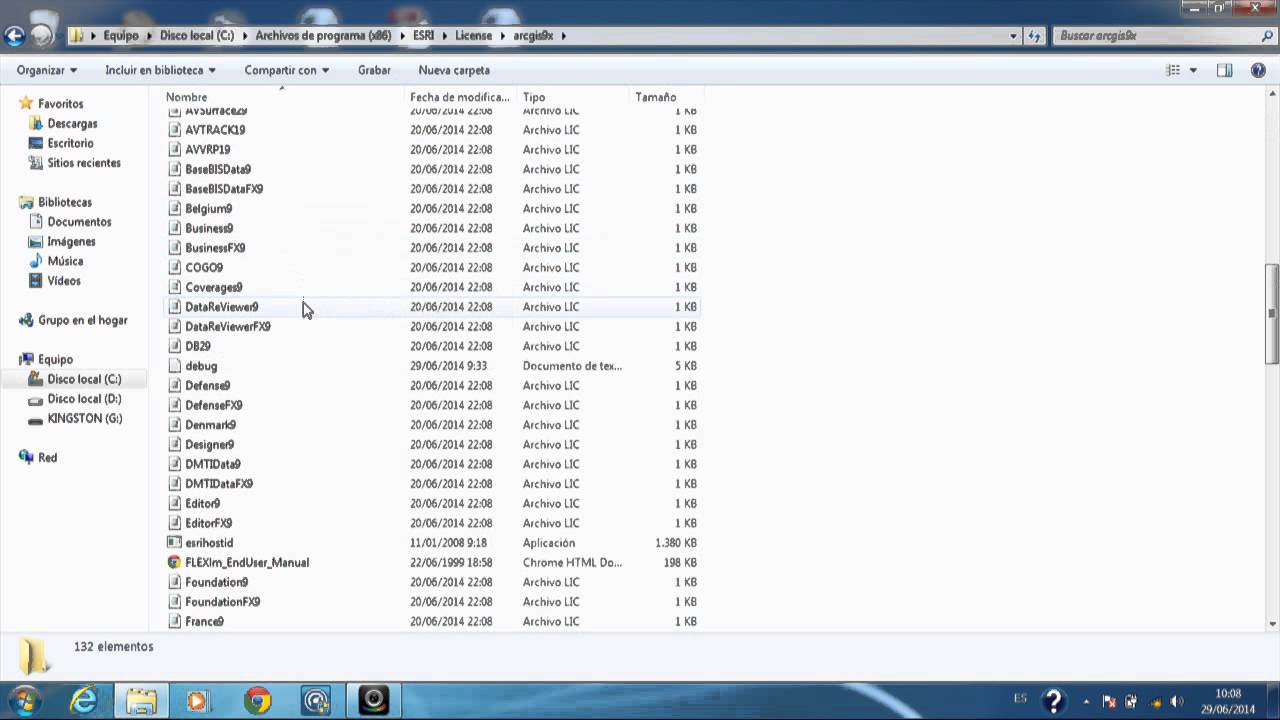
Task: Click the Back navigation arrow button
Action: coord(14,36)
